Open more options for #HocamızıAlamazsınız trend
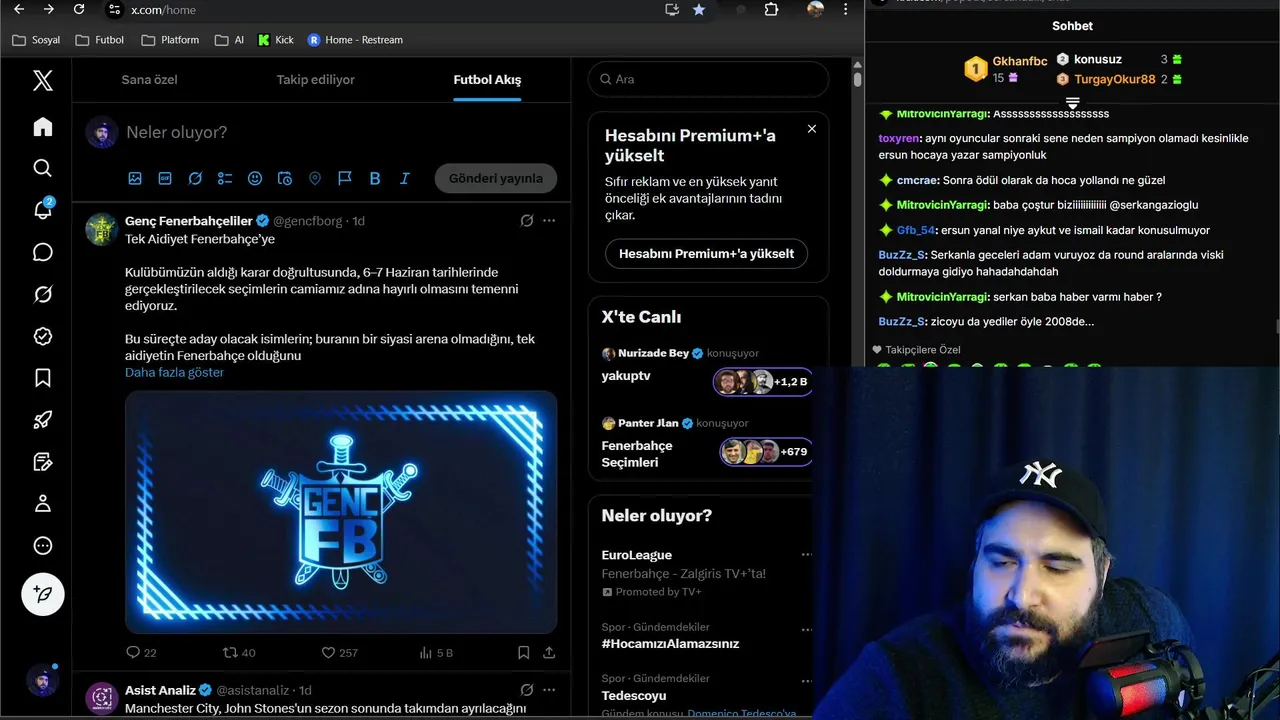 coord(807,629)
